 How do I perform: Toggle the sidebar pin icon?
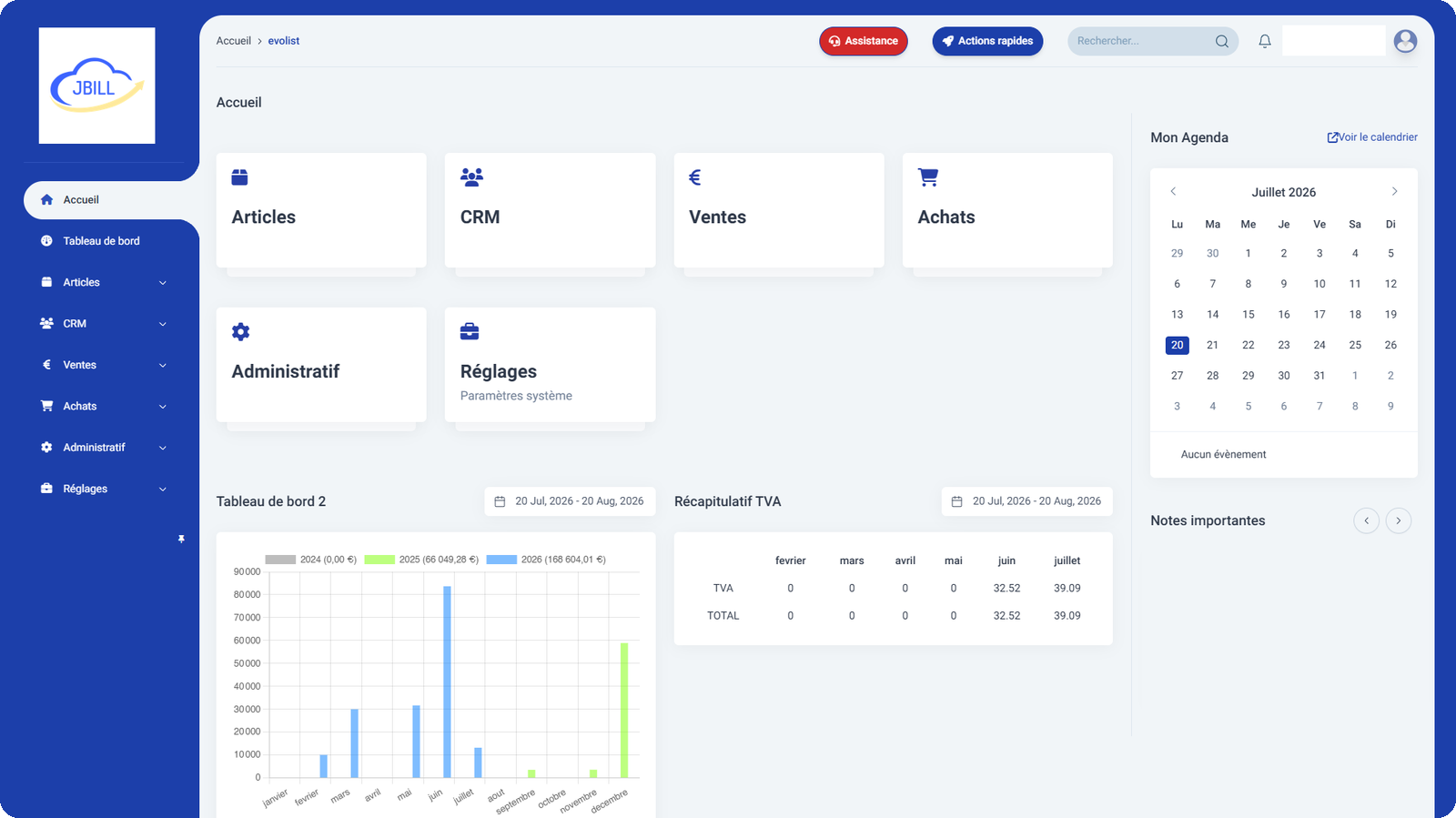coord(181,540)
